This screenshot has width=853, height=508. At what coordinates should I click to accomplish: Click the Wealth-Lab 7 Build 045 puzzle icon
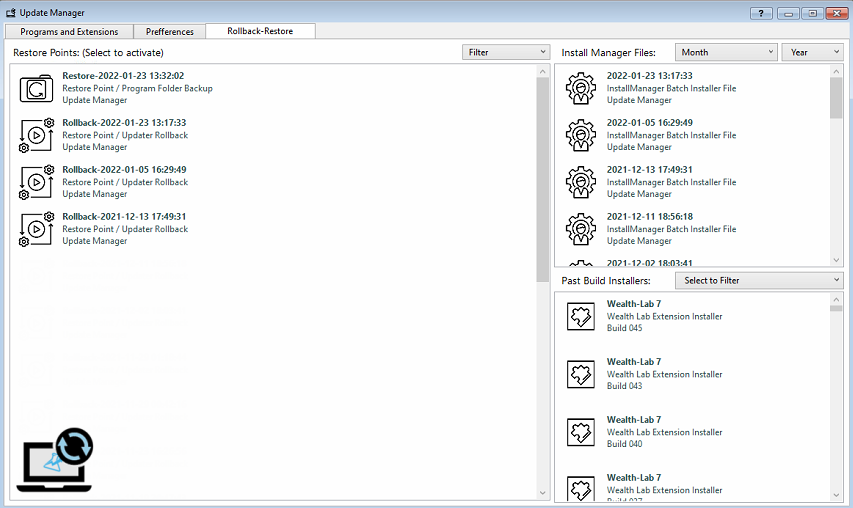pos(581,316)
